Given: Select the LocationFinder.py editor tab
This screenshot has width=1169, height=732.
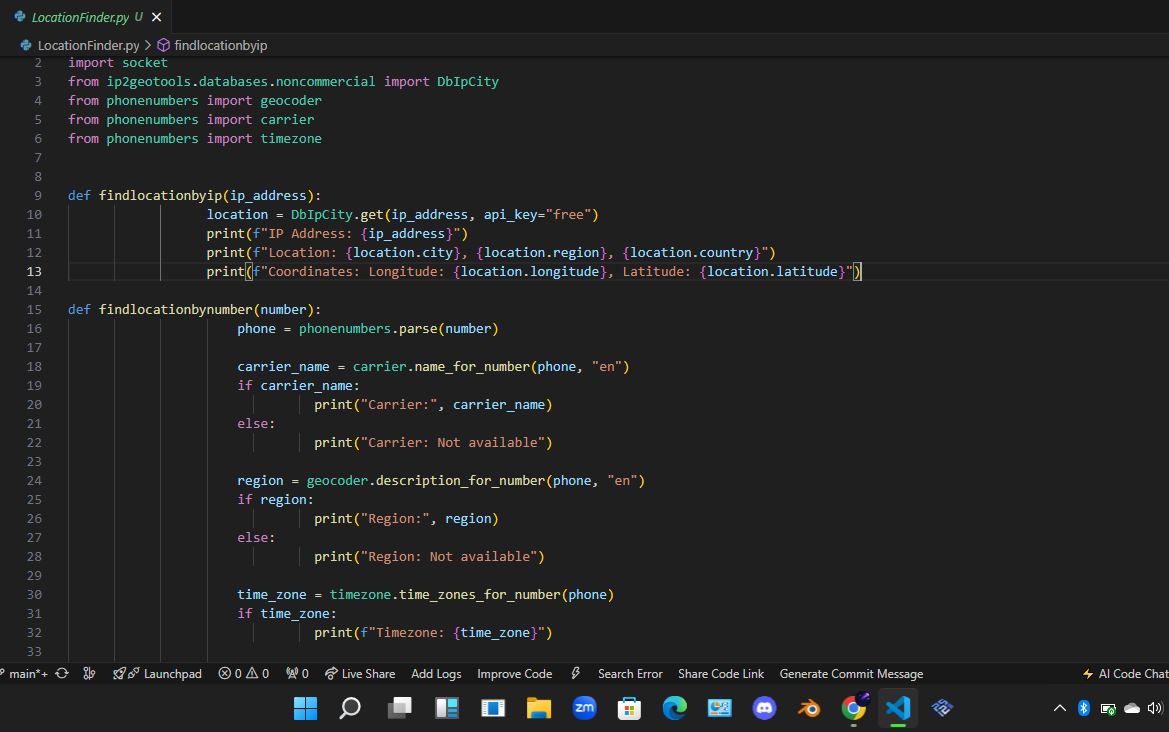Looking at the screenshot, I should point(86,16).
